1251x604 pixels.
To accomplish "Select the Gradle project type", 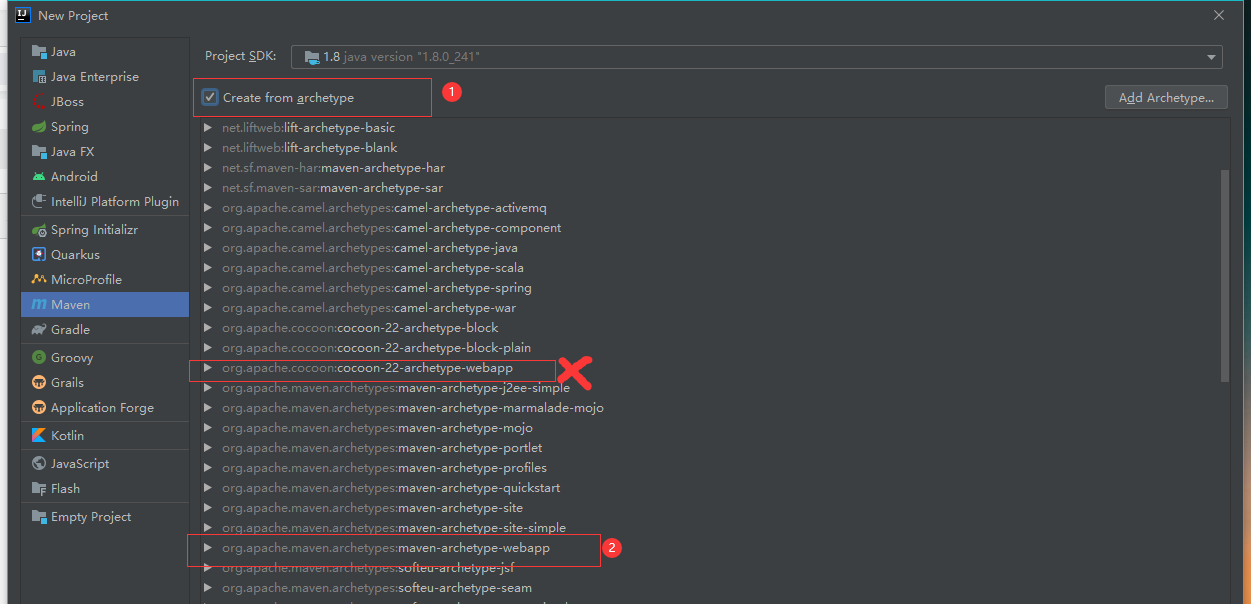I will pos(105,330).
